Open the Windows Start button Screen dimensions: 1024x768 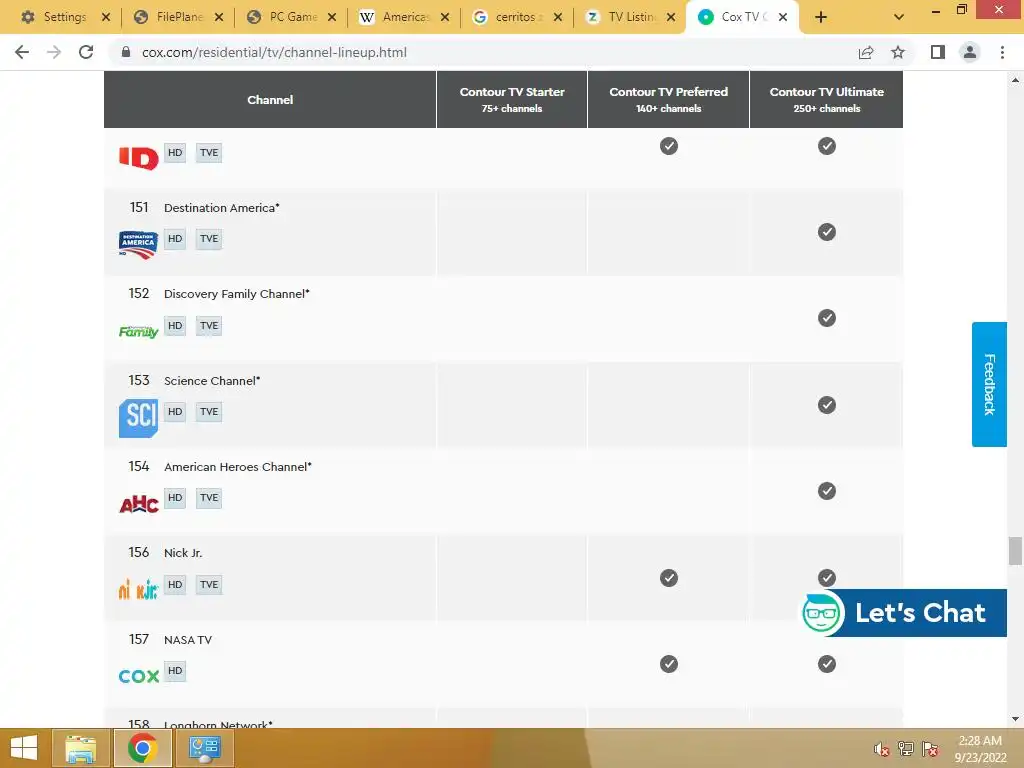tap(24, 748)
